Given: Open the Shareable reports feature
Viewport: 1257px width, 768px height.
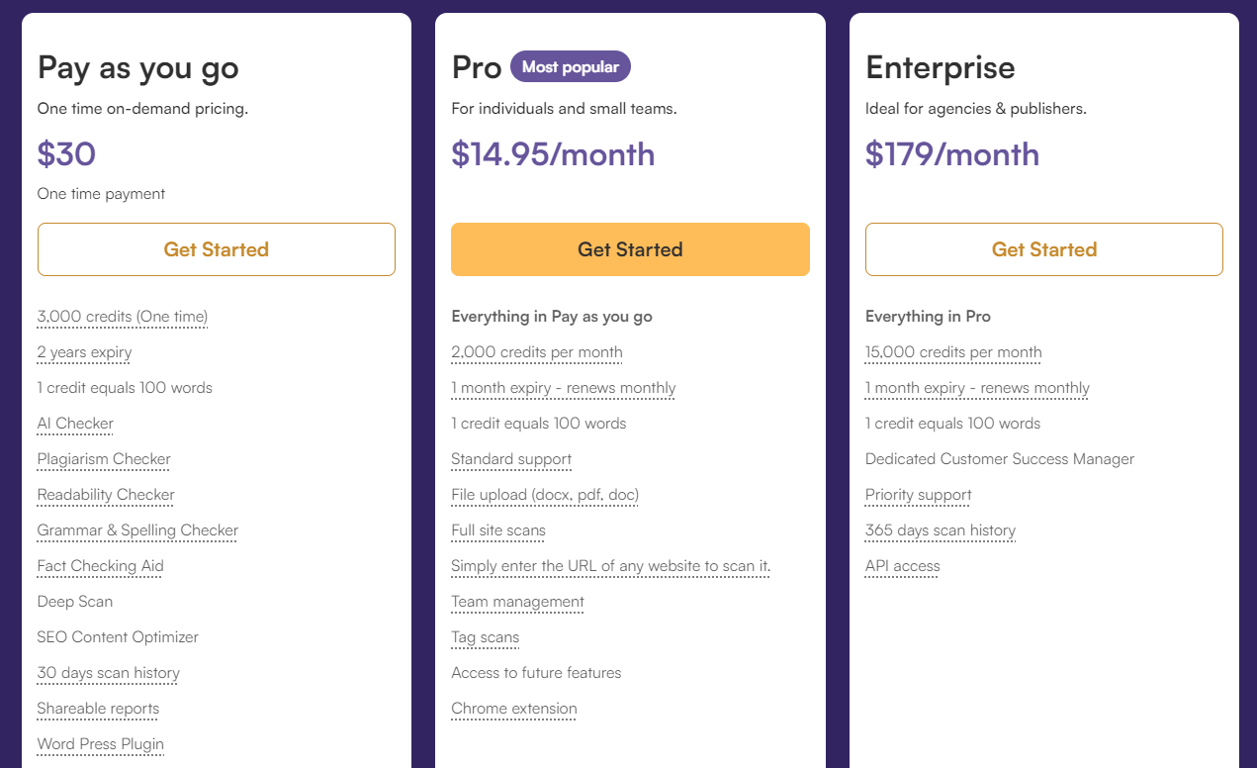Looking at the screenshot, I should 98,709.
